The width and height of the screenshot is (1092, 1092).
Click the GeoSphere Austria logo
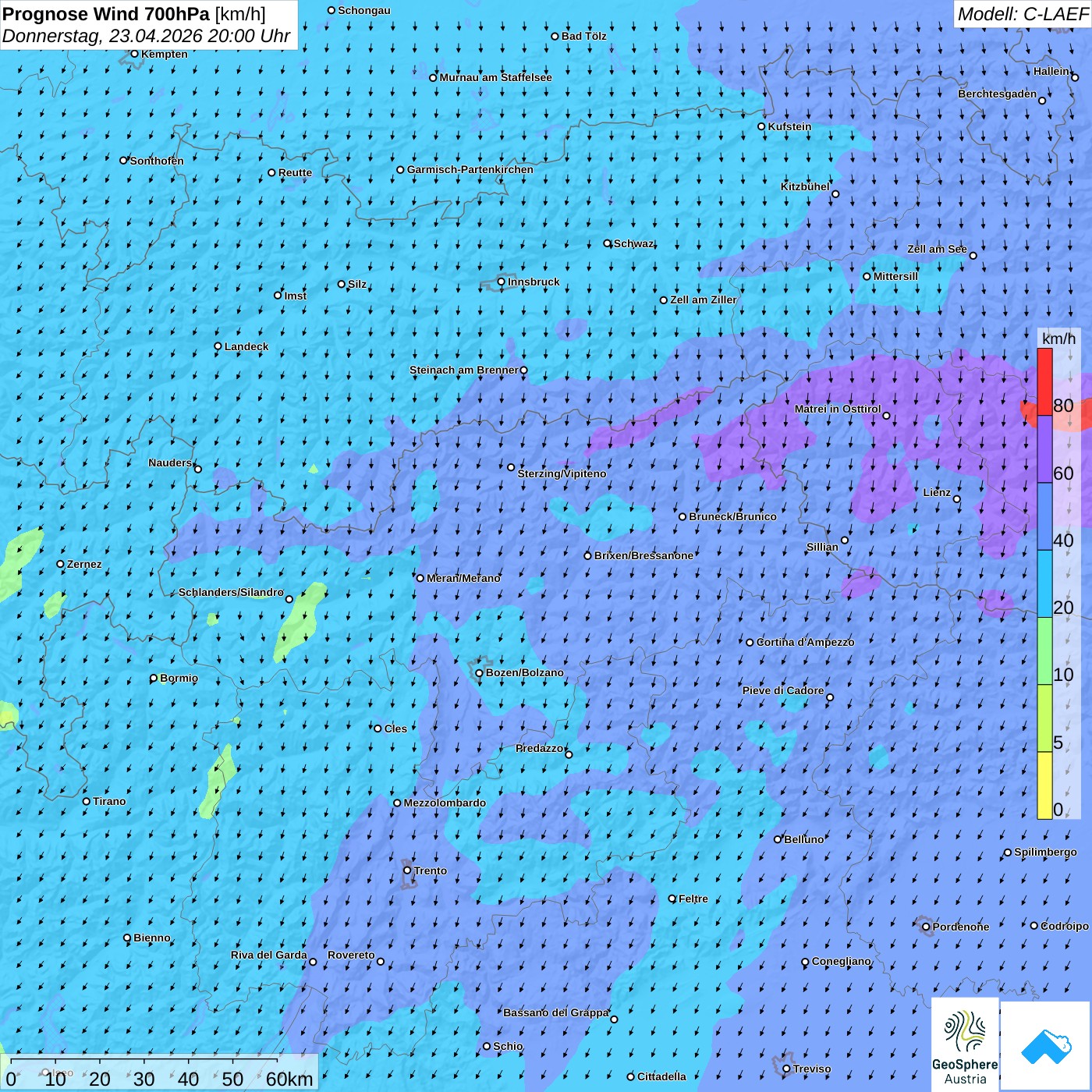[x=965, y=1044]
